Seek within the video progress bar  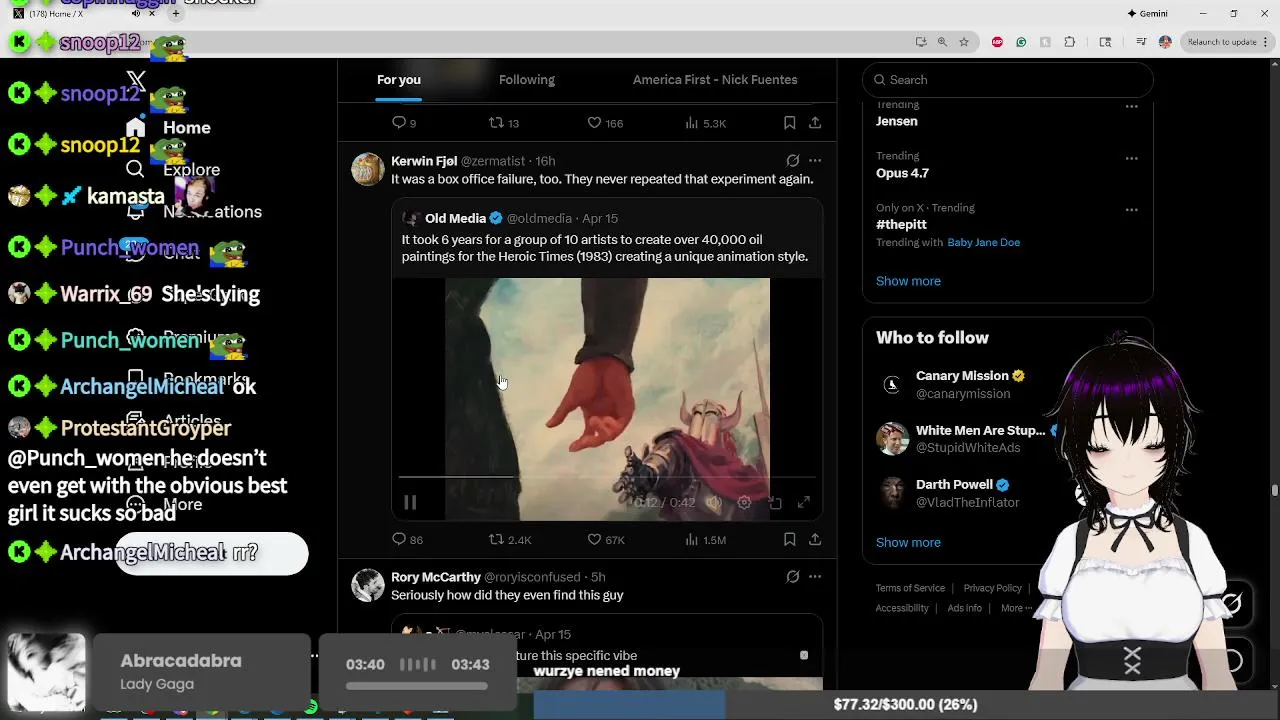click(606, 479)
